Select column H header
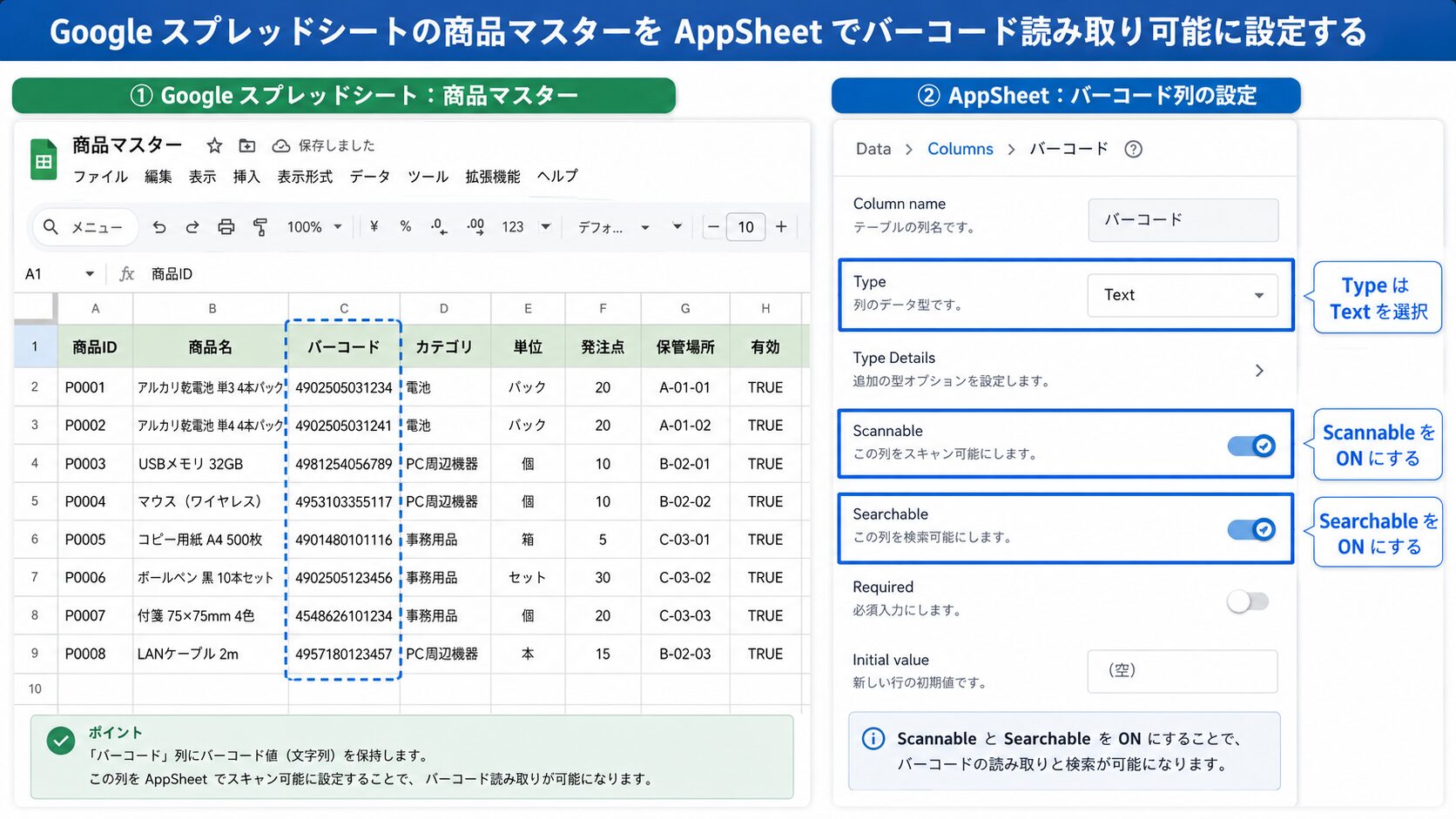1456x819 pixels. coord(765,308)
